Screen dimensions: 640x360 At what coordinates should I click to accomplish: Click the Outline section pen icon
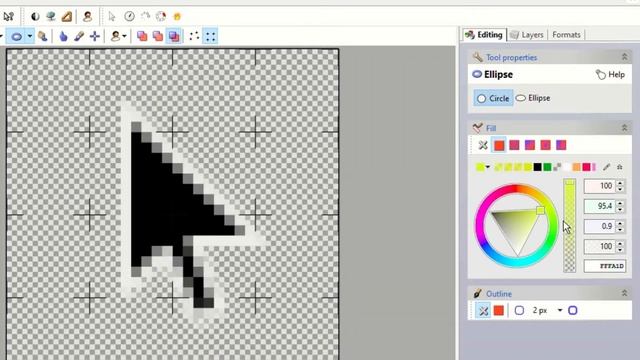[477, 293]
